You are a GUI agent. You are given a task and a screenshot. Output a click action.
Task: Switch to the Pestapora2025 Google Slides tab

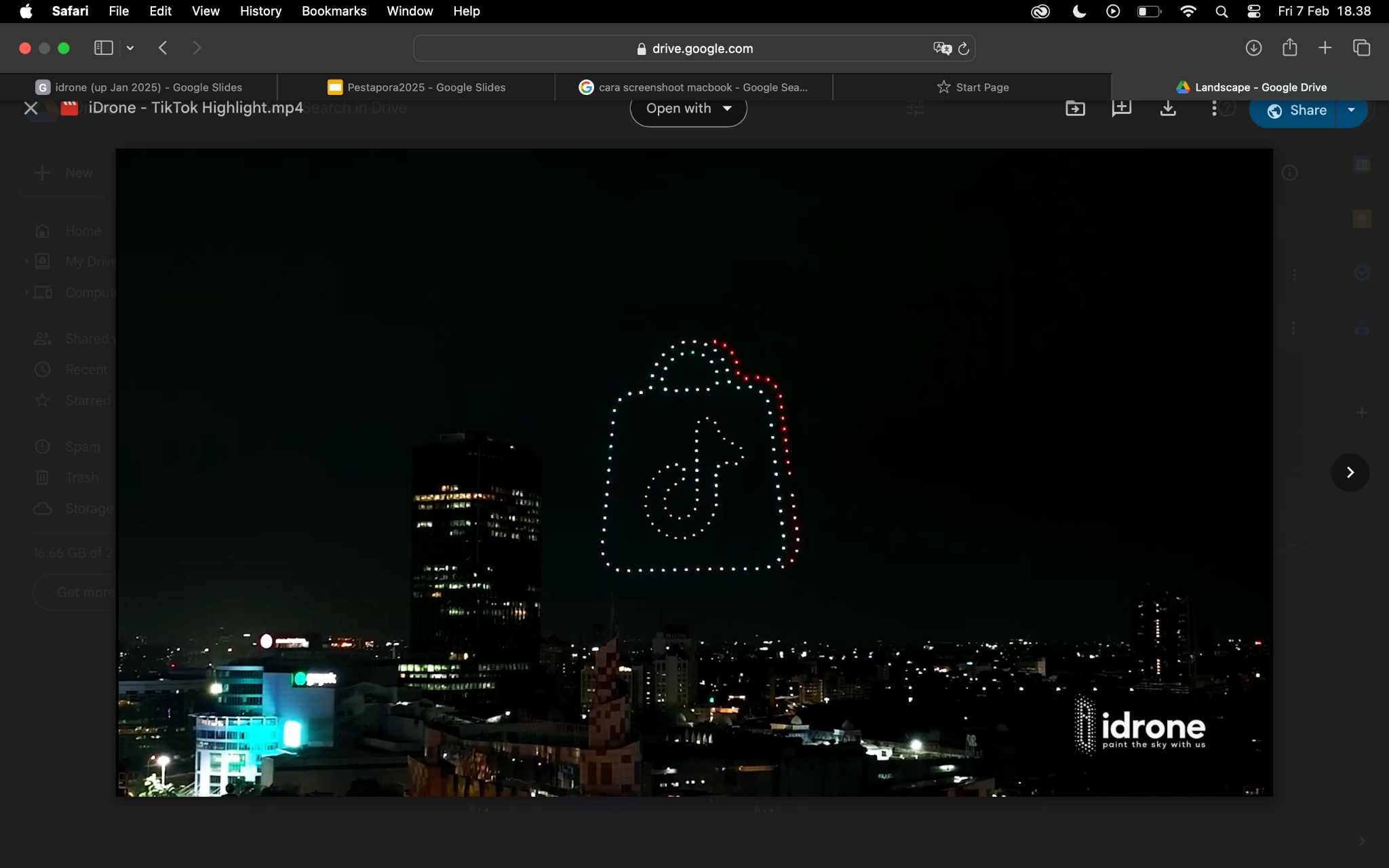(416, 87)
